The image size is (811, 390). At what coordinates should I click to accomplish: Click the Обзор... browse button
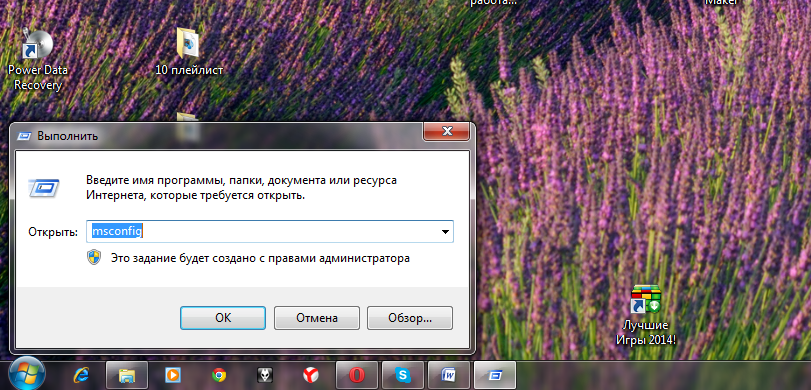[x=410, y=318]
